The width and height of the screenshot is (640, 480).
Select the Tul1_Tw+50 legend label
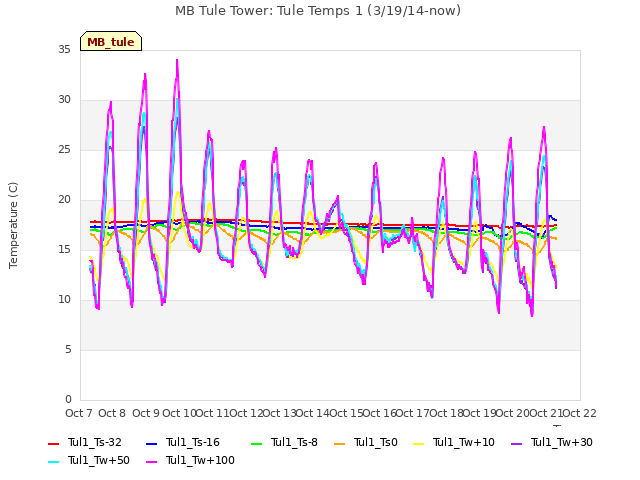coord(99,460)
